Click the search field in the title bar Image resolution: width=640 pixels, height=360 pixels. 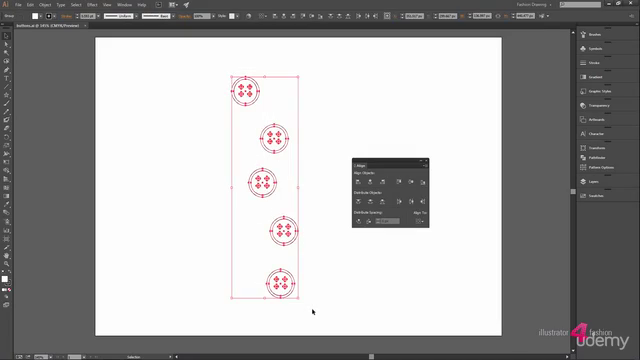580,4
